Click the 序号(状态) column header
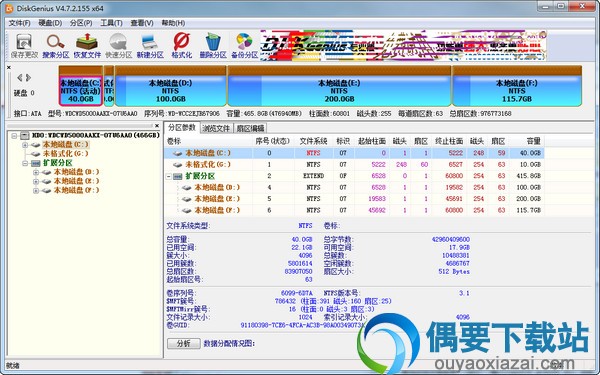Viewport: 600px width, 375px height. coord(272,141)
